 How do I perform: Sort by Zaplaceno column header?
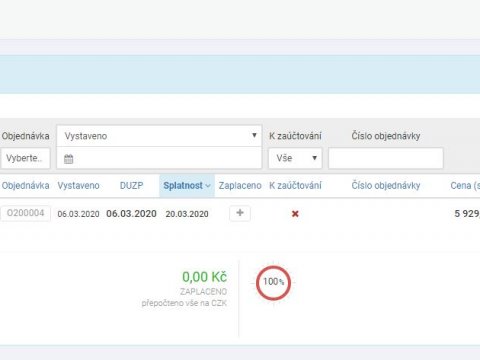pos(240,185)
